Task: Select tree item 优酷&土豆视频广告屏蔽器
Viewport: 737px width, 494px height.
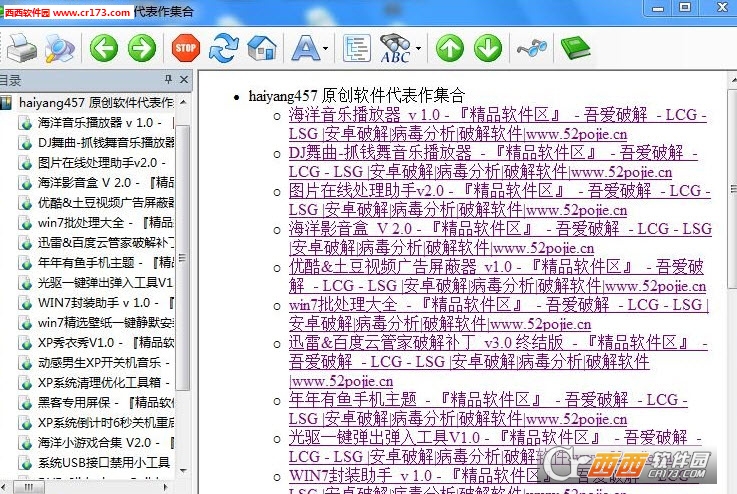Action: point(106,203)
